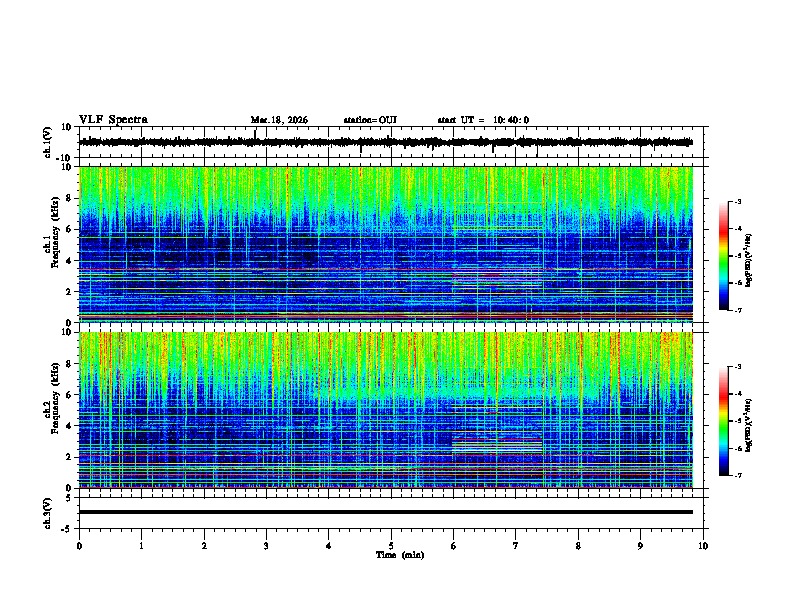Image resolution: width=792 pixels, height=612 pixels.
Task: Click the "4" tick on the time axis
Action: click(329, 546)
